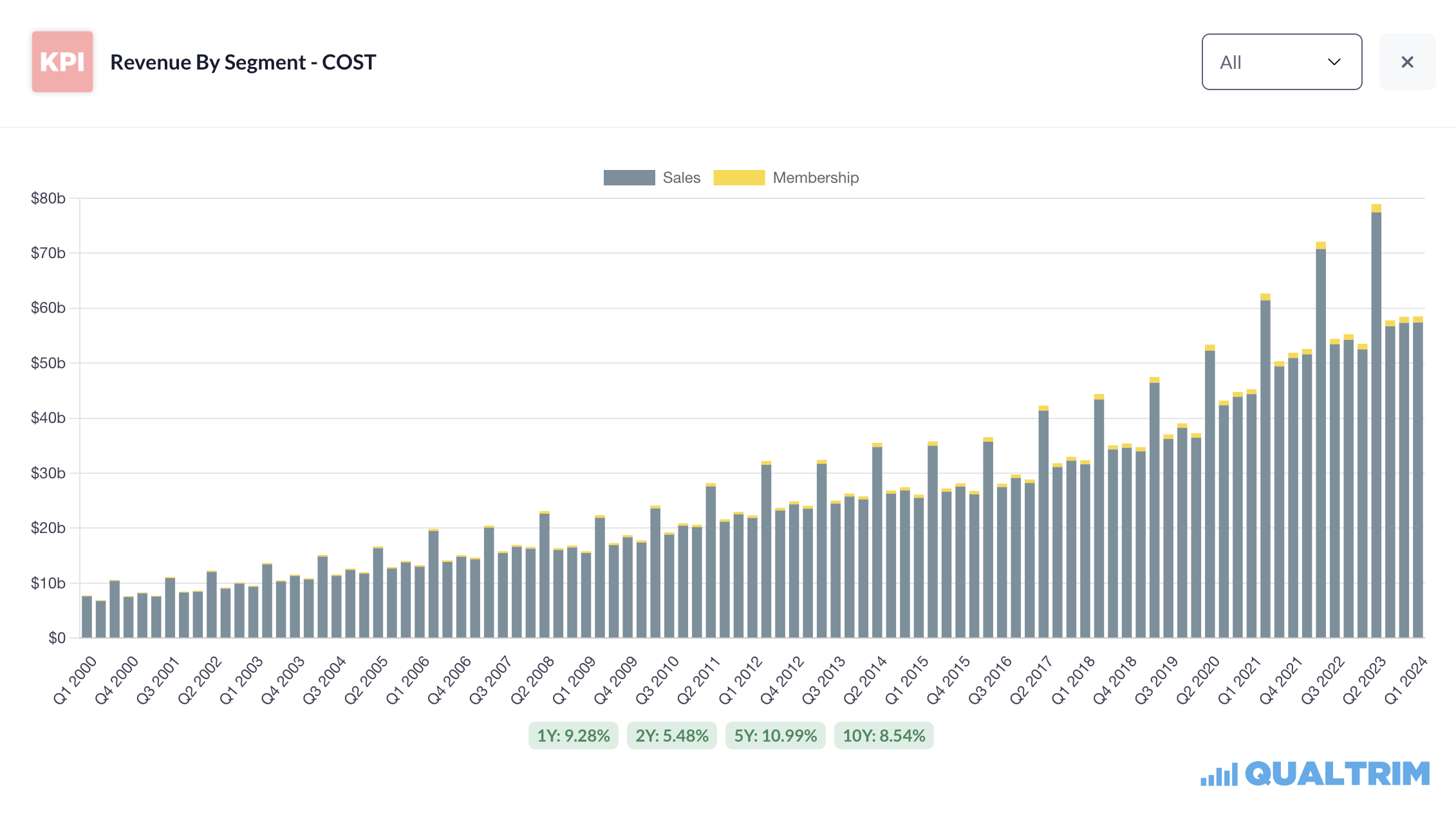Click the $50b y-axis label

point(48,363)
